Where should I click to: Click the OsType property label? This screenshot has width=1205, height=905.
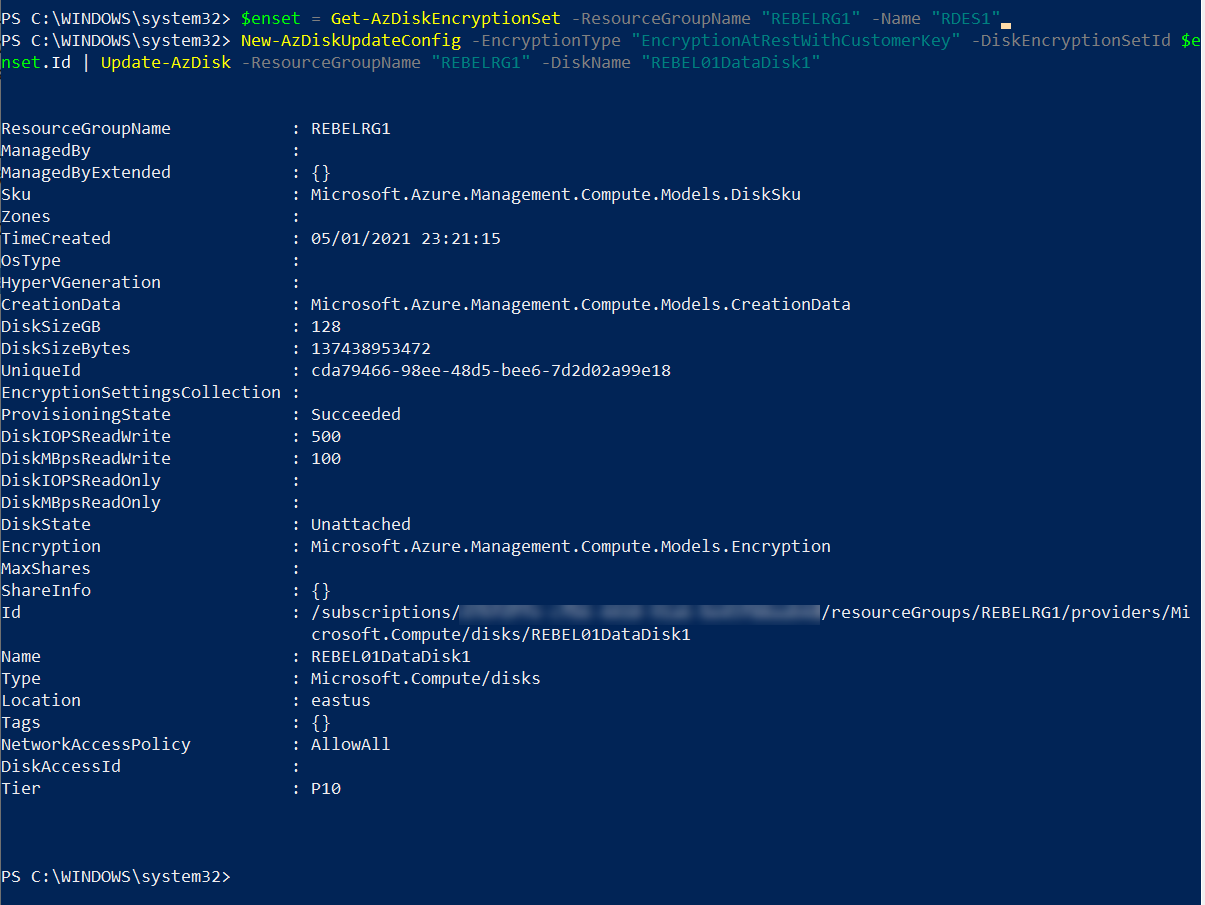click(31, 261)
